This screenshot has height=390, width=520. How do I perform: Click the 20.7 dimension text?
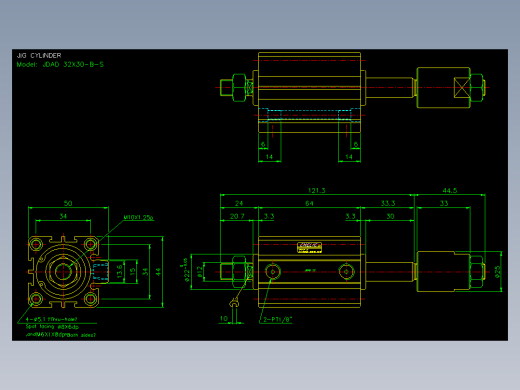pyautogui.click(x=237, y=216)
